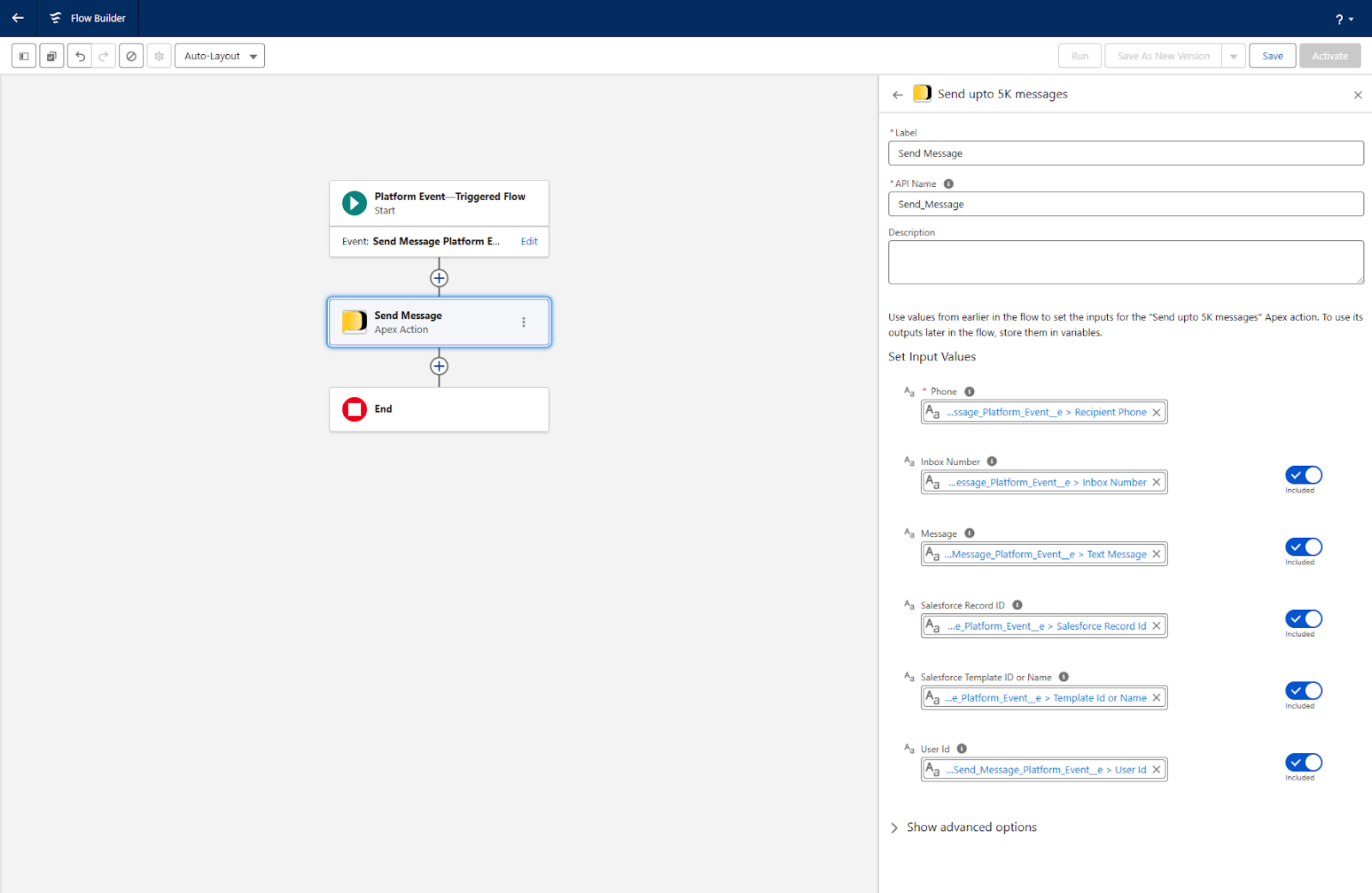Click the back arrow beside Flow Builder
This screenshot has height=893, width=1372.
pos(18,18)
